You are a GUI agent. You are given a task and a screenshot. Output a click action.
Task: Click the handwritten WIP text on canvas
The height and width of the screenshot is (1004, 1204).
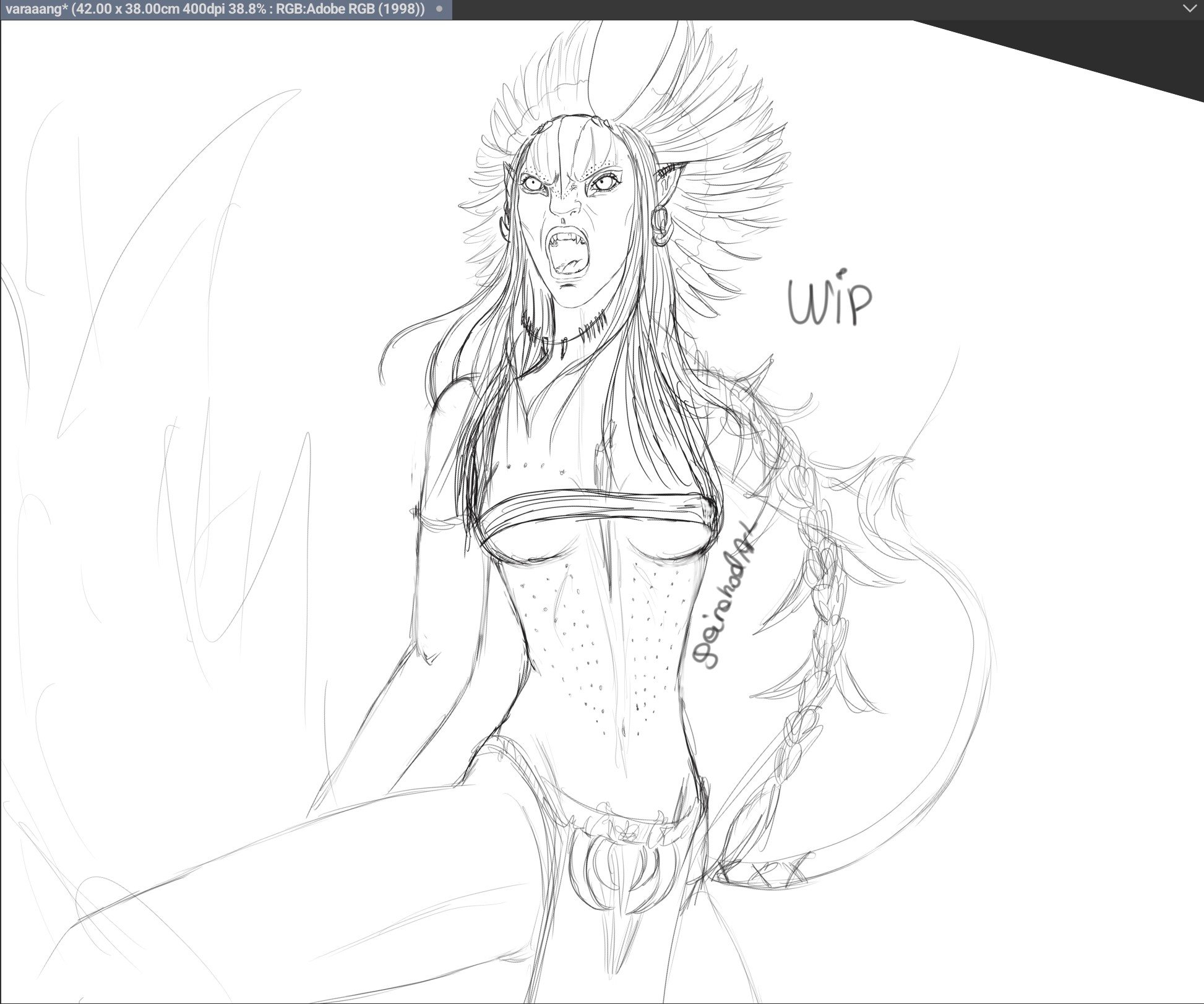[828, 302]
